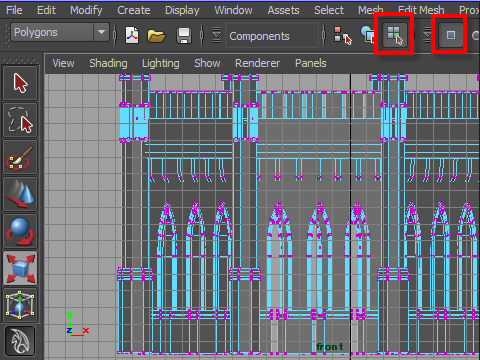Click the Save Scene floppy icon
The height and width of the screenshot is (360, 480).
pyautogui.click(x=184, y=35)
